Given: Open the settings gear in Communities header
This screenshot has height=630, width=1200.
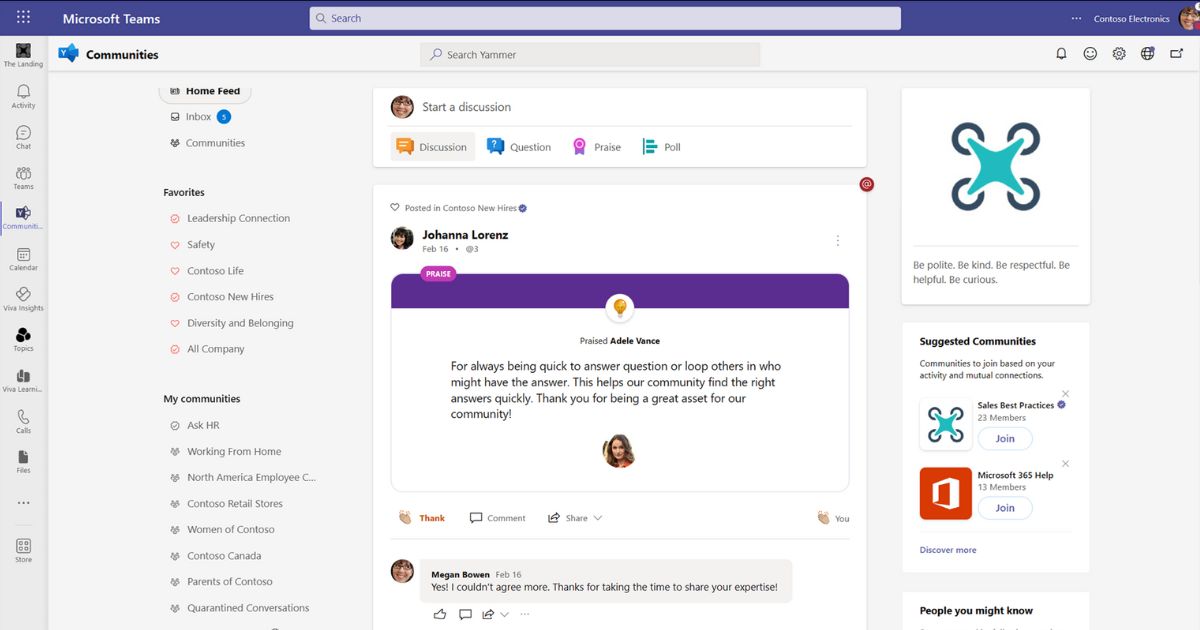Looking at the screenshot, I should click(x=1119, y=54).
